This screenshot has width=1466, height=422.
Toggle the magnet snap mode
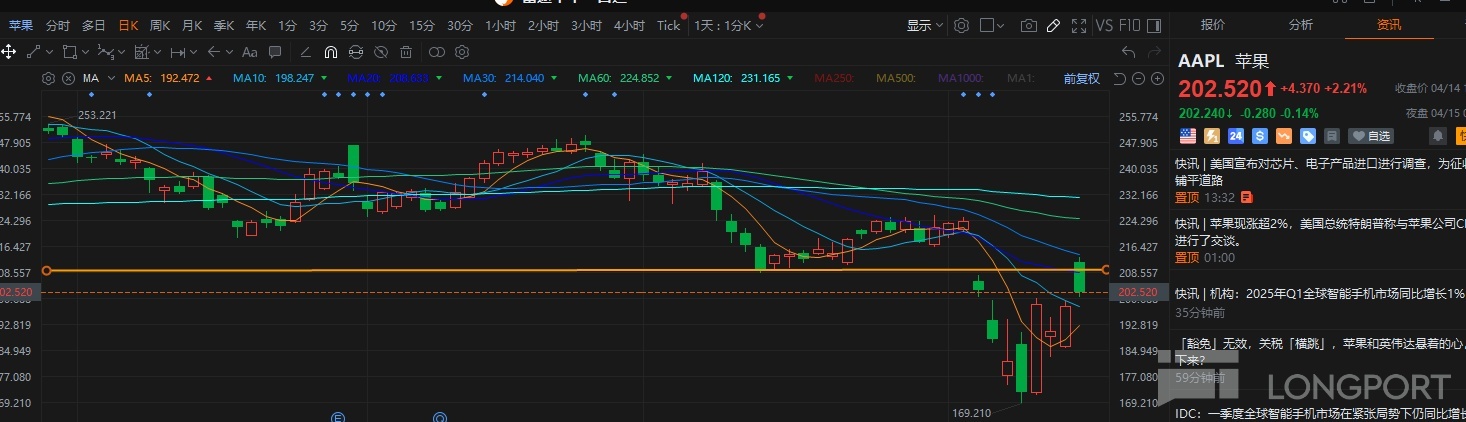[x=331, y=52]
